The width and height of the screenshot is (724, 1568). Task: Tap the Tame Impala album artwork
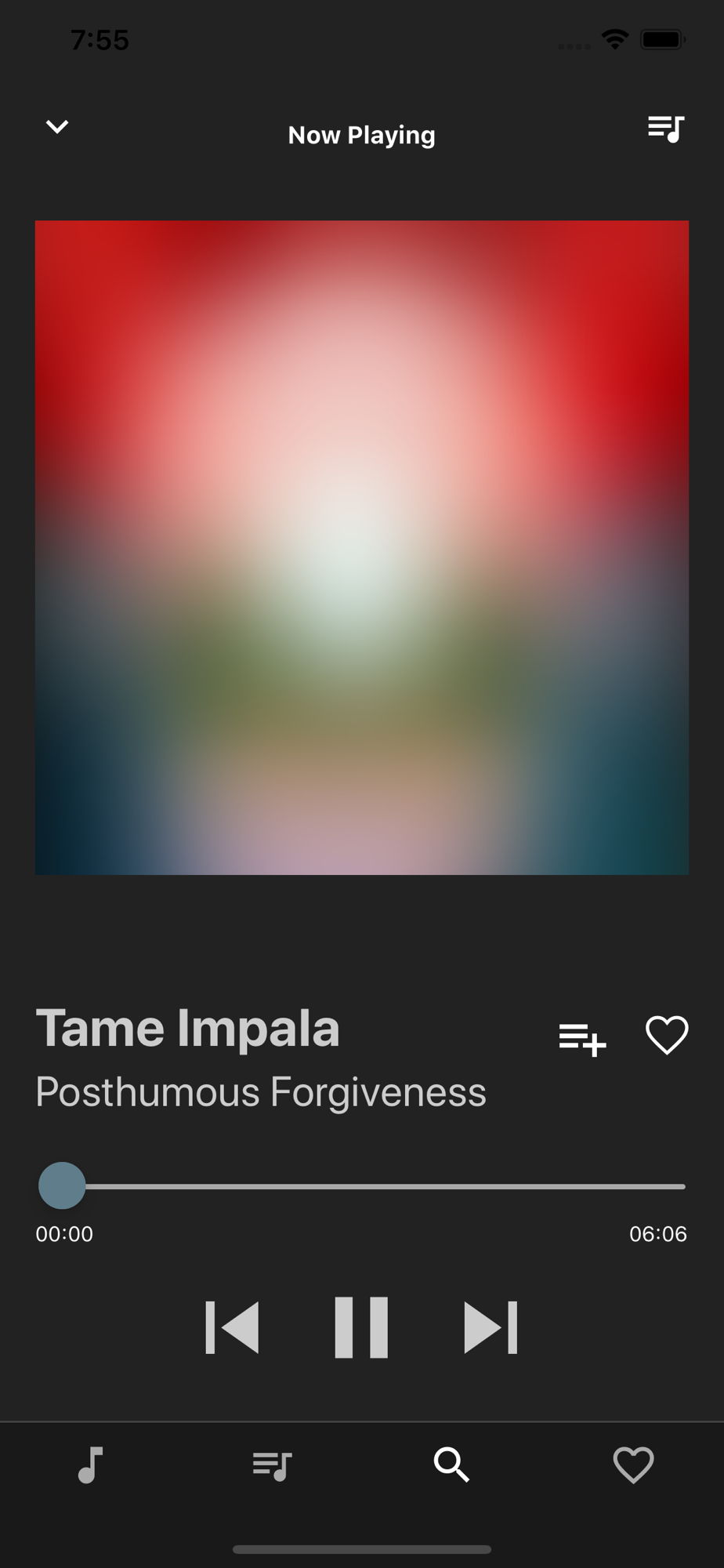tap(362, 547)
